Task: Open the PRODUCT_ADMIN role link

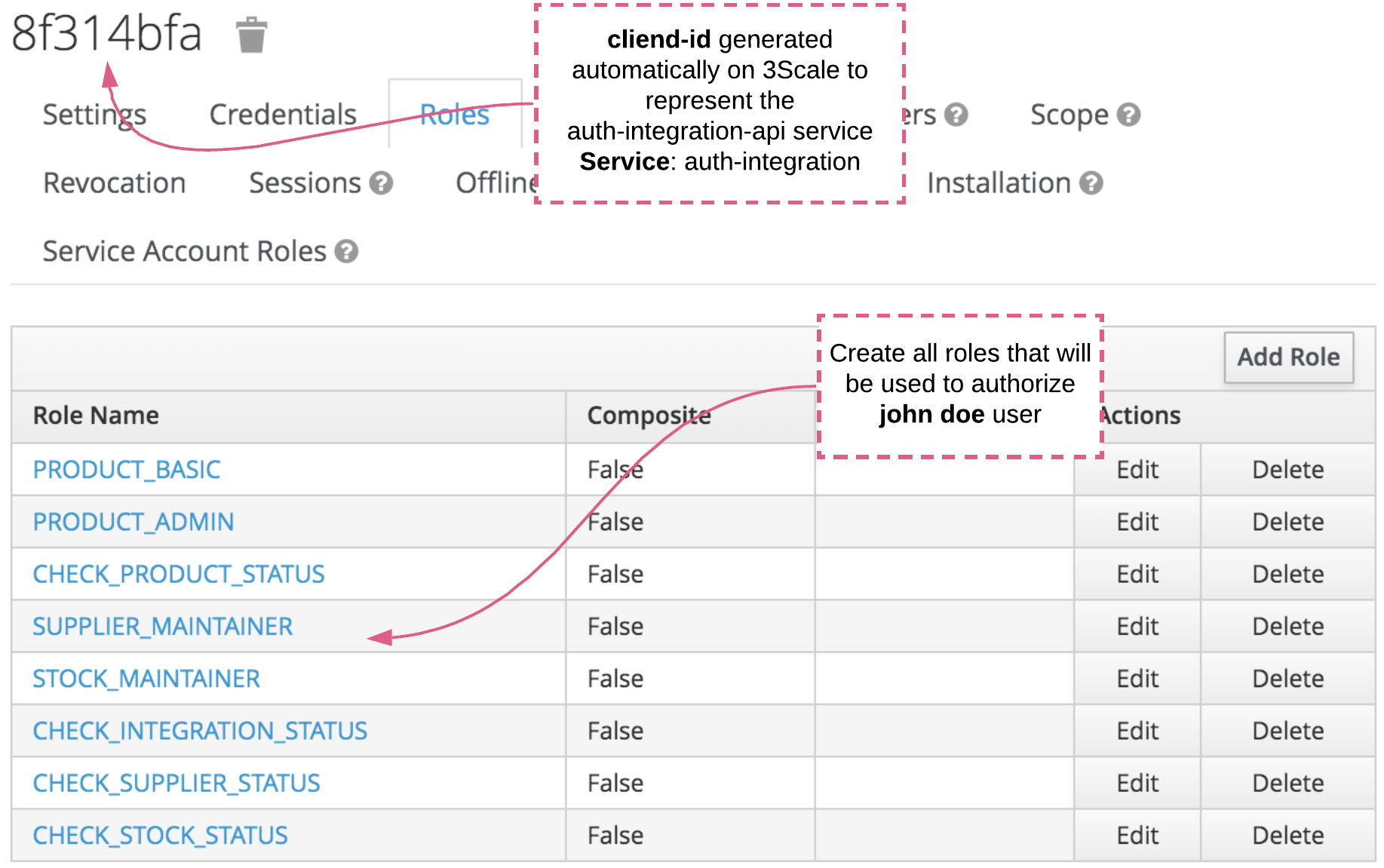Action: point(133,522)
